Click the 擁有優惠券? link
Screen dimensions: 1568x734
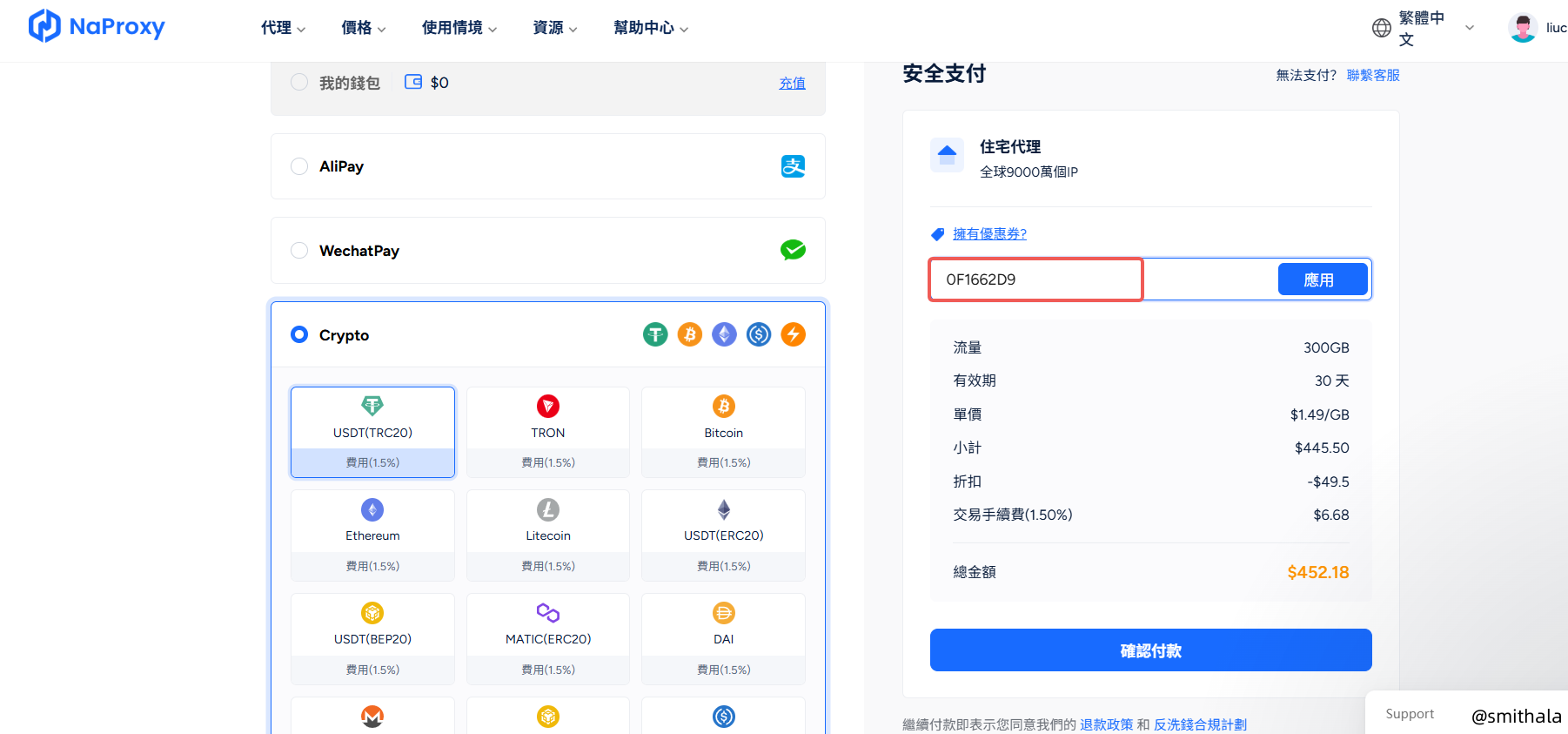[x=989, y=233]
